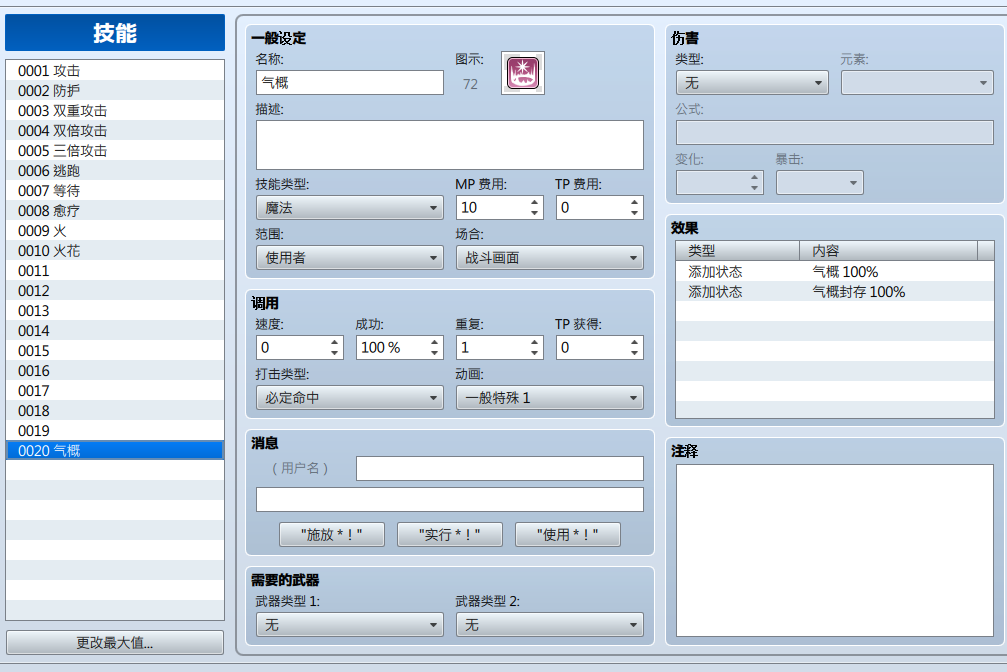Click the MP 费用 field showing 10
The height and width of the screenshot is (672, 1007).
click(500, 208)
